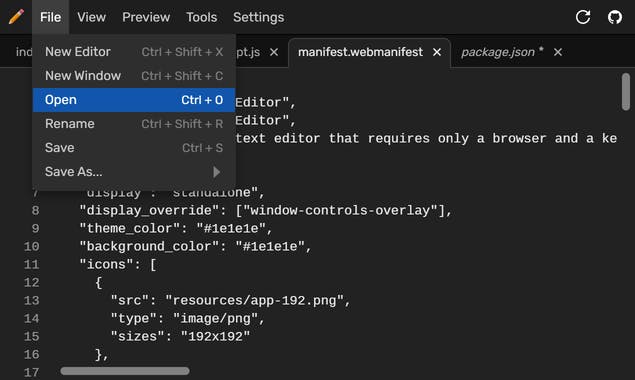Choose New Editor from the File menu
The image size is (635, 380).
click(134, 52)
